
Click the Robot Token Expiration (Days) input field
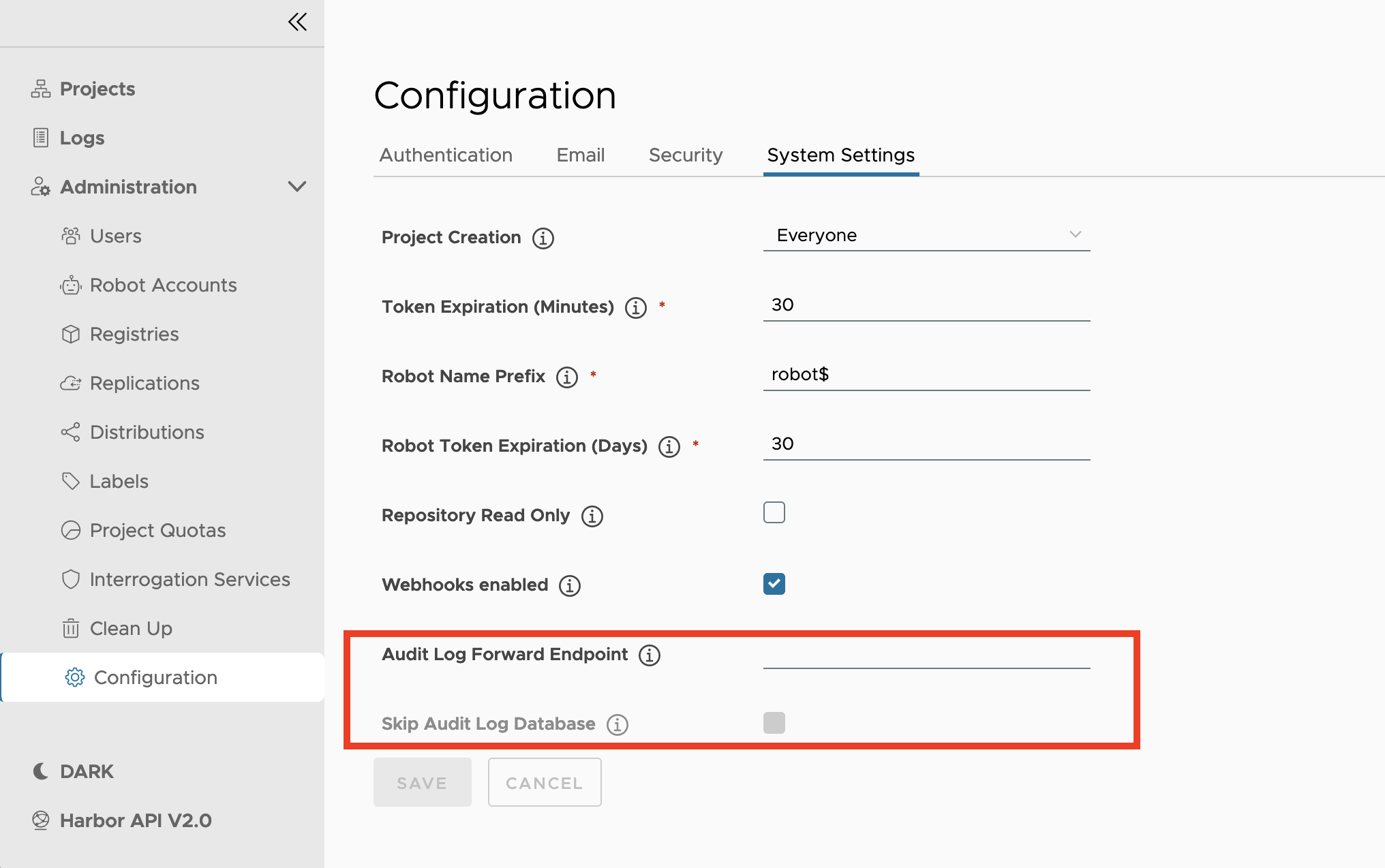(x=927, y=444)
